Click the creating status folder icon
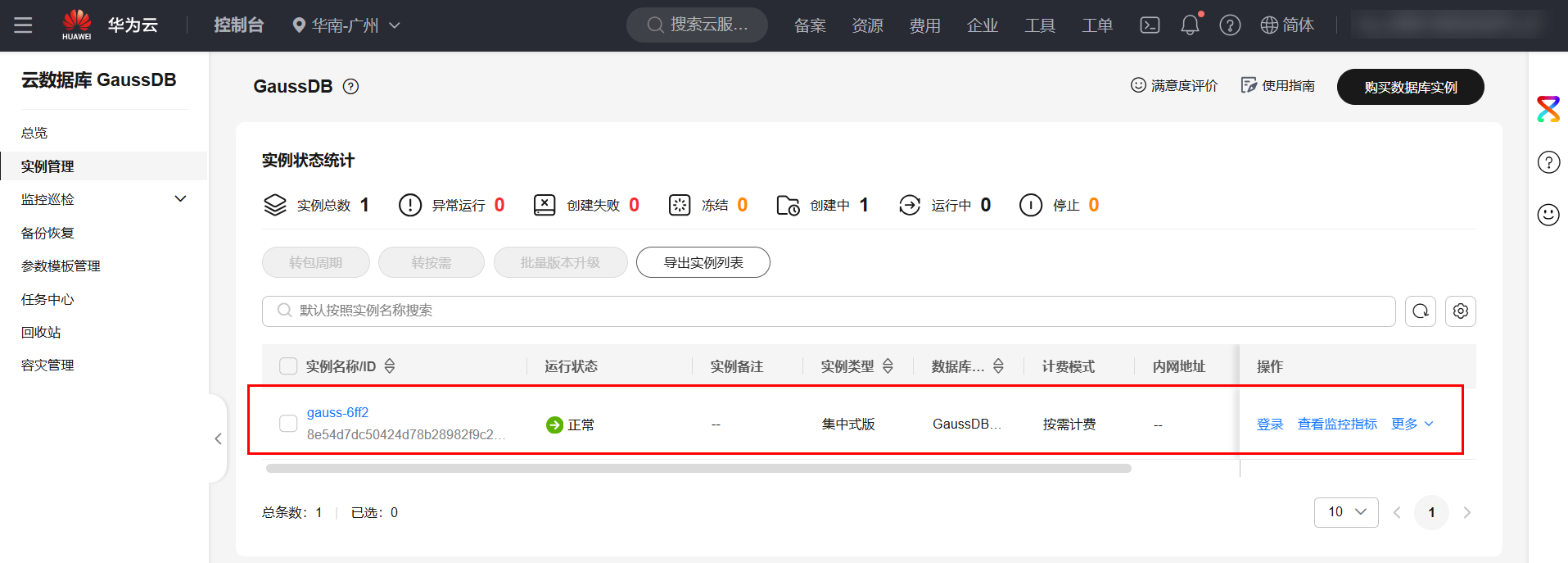Image resolution: width=1568 pixels, height=563 pixels. point(788,205)
